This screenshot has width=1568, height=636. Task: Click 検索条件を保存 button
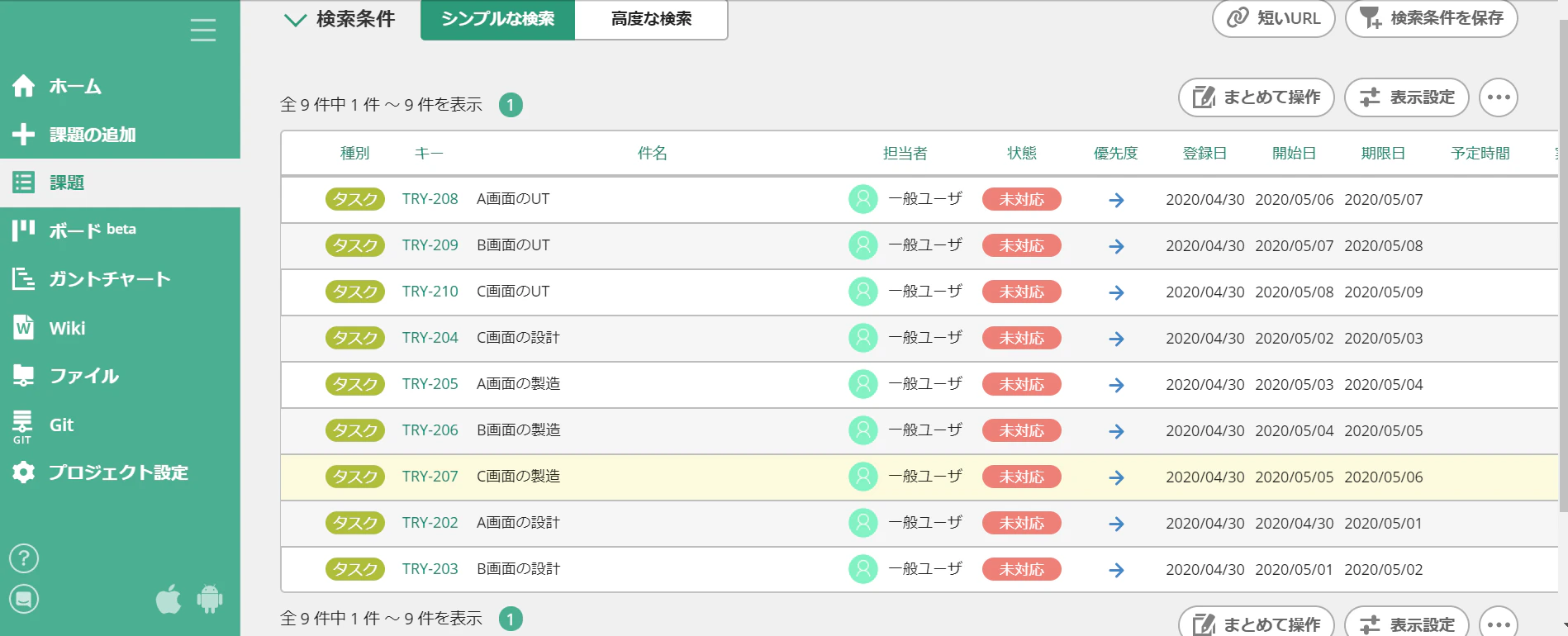tap(1432, 18)
